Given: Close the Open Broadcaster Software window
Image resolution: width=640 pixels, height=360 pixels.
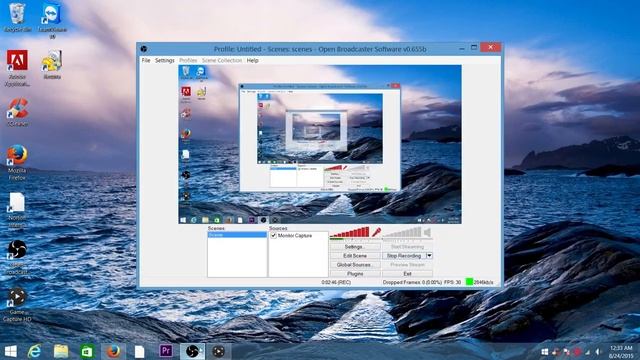Looking at the screenshot, I should coord(490,47).
